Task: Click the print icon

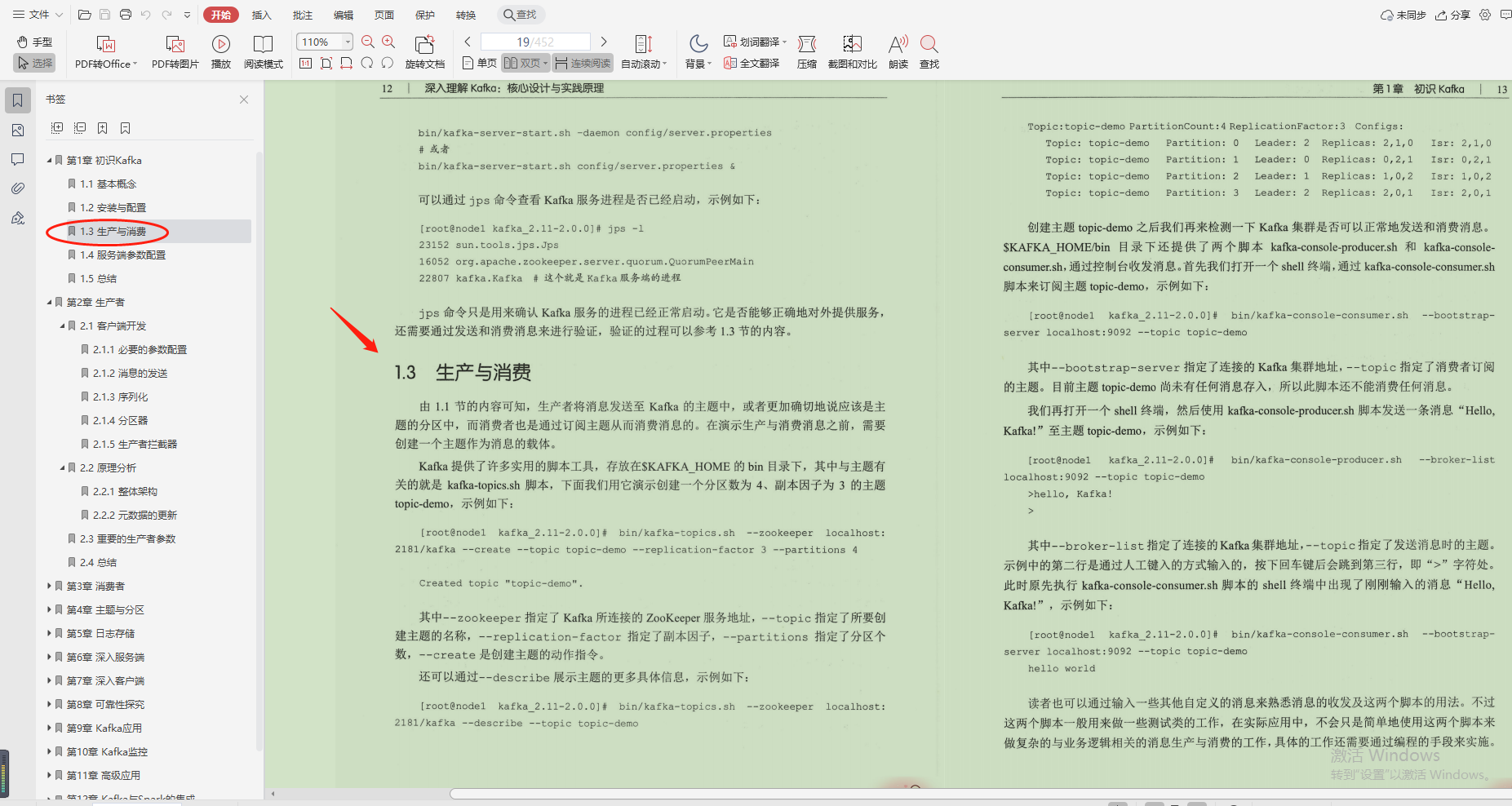Action: (x=126, y=15)
